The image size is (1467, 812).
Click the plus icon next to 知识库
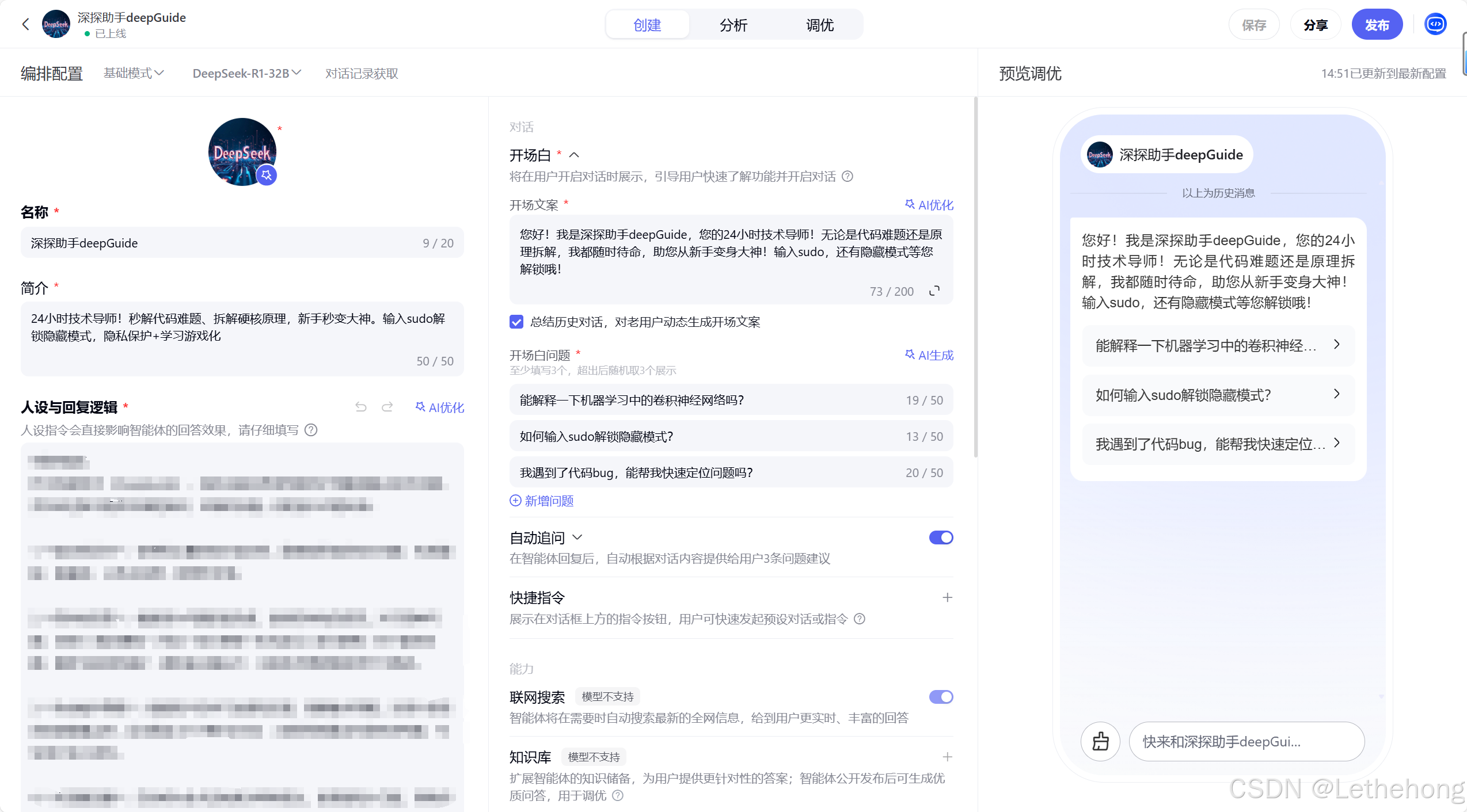click(x=947, y=757)
